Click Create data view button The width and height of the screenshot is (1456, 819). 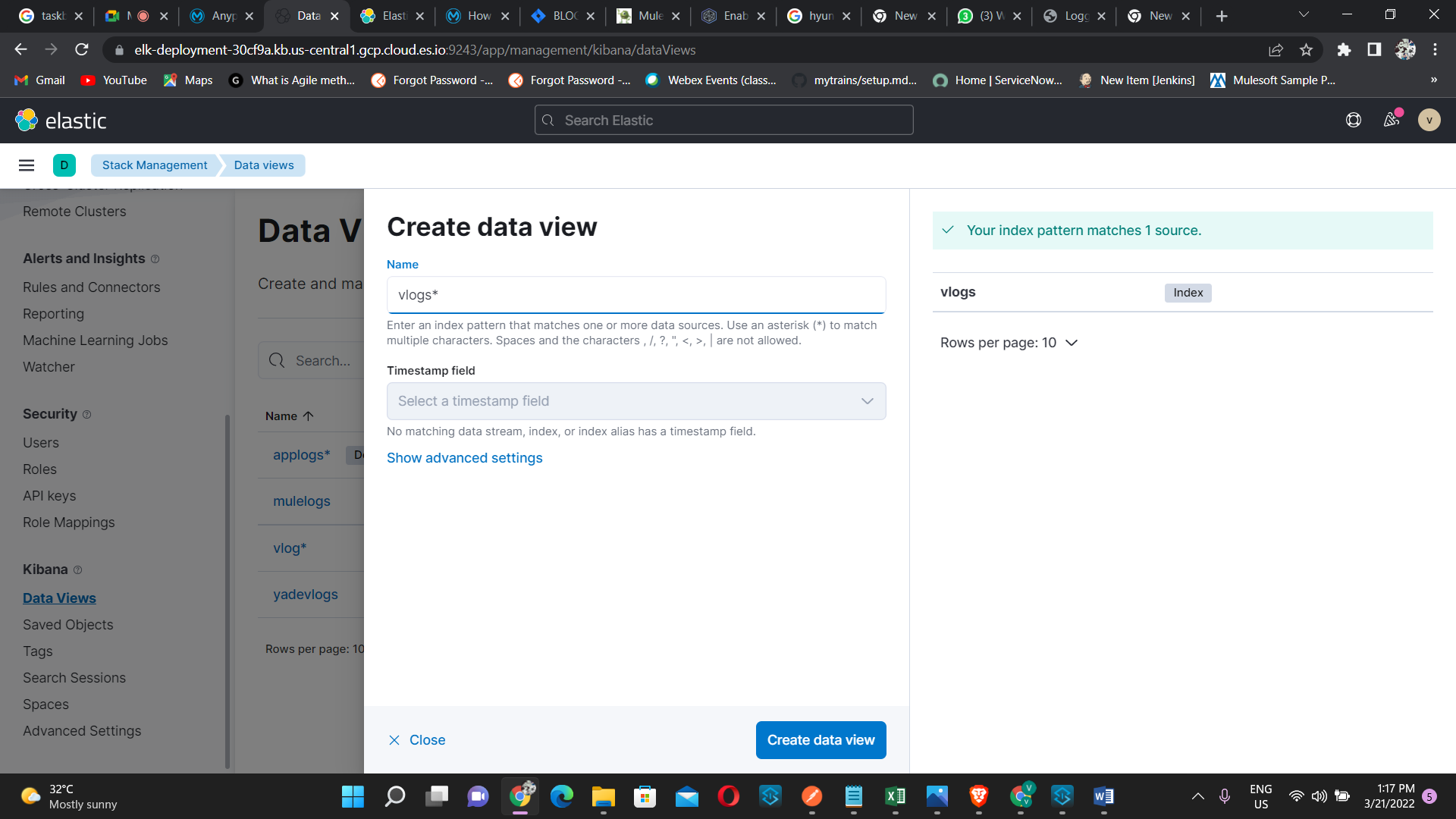tap(821, 739)
